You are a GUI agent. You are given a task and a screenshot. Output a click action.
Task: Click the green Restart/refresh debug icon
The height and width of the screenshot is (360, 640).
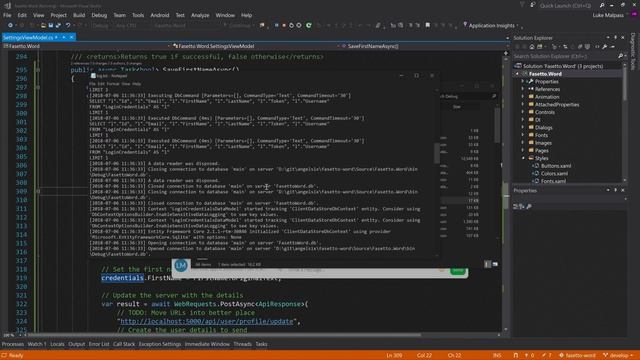309,25
